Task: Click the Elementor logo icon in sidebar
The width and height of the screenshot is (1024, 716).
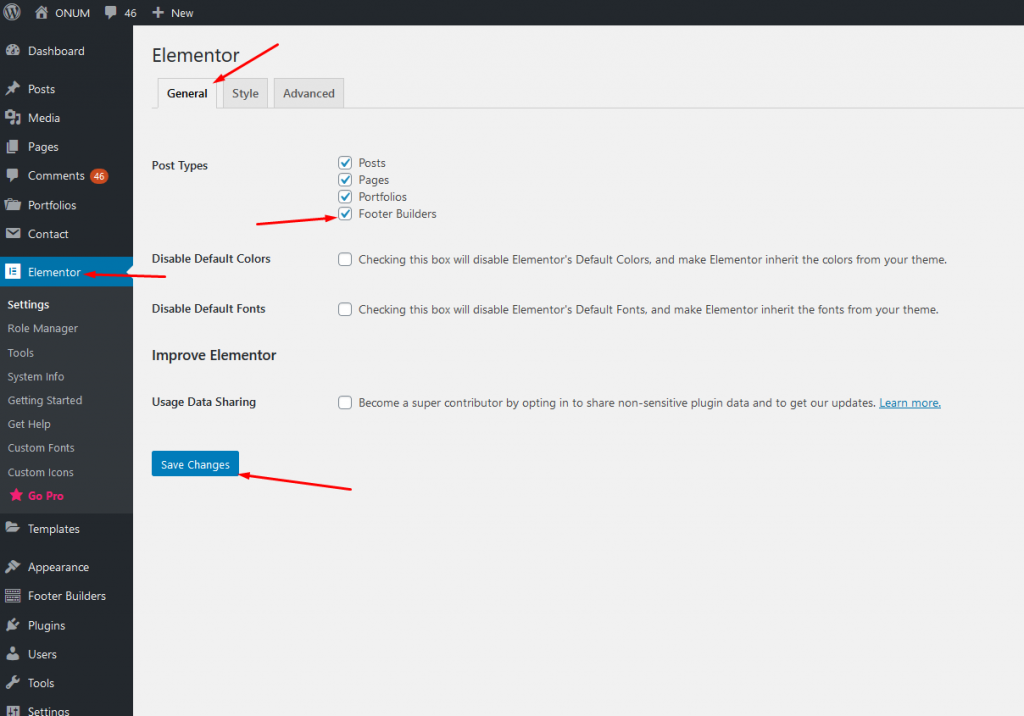Action: click(x=12, y=271)
